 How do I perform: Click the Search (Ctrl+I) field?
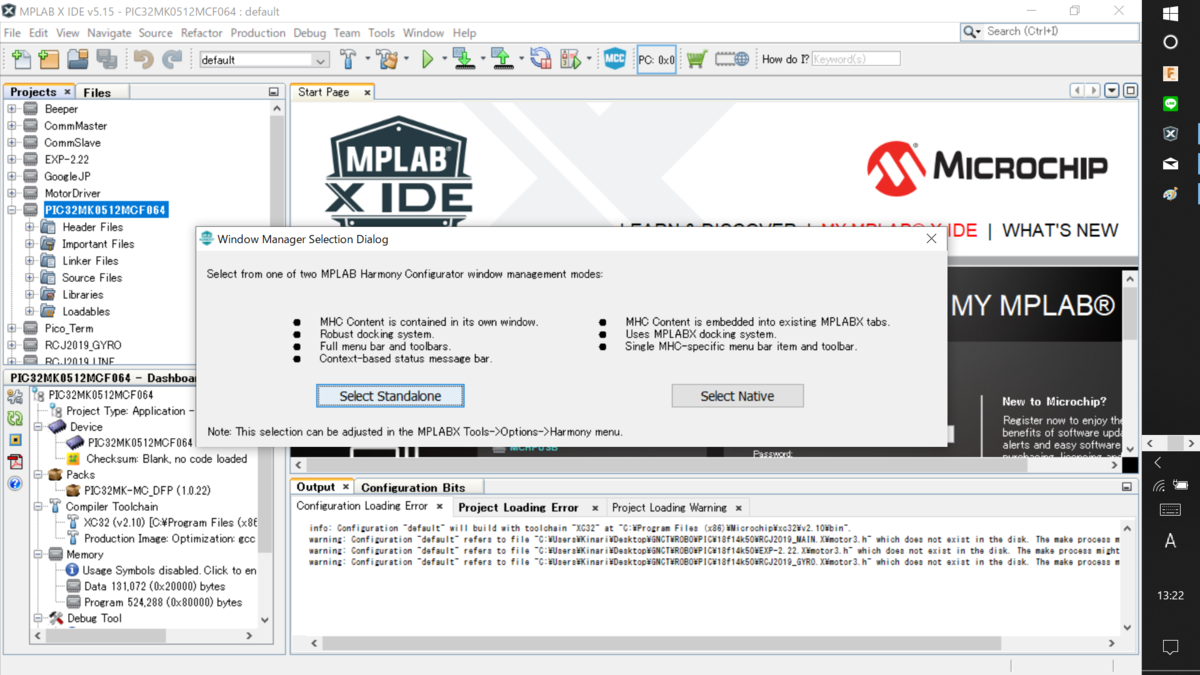coord(1061,32)
